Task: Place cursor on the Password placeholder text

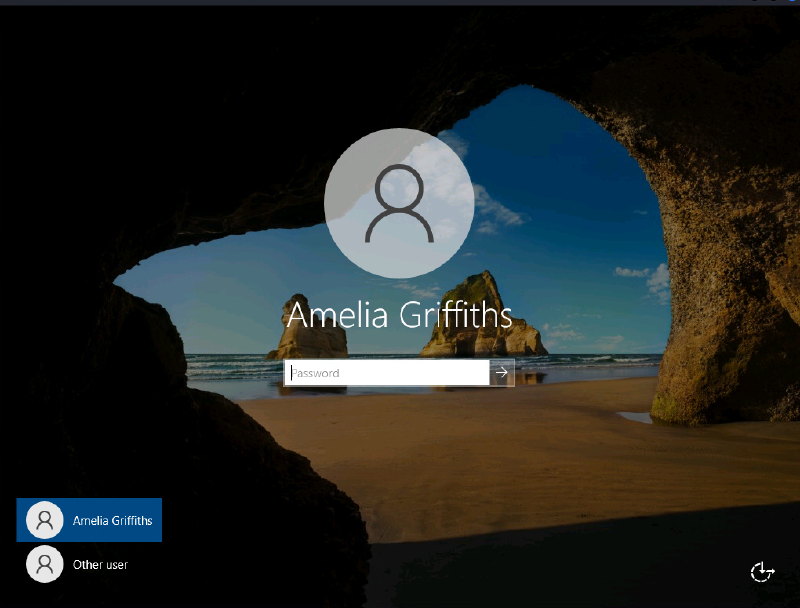Action: click(x=316, y=373)
